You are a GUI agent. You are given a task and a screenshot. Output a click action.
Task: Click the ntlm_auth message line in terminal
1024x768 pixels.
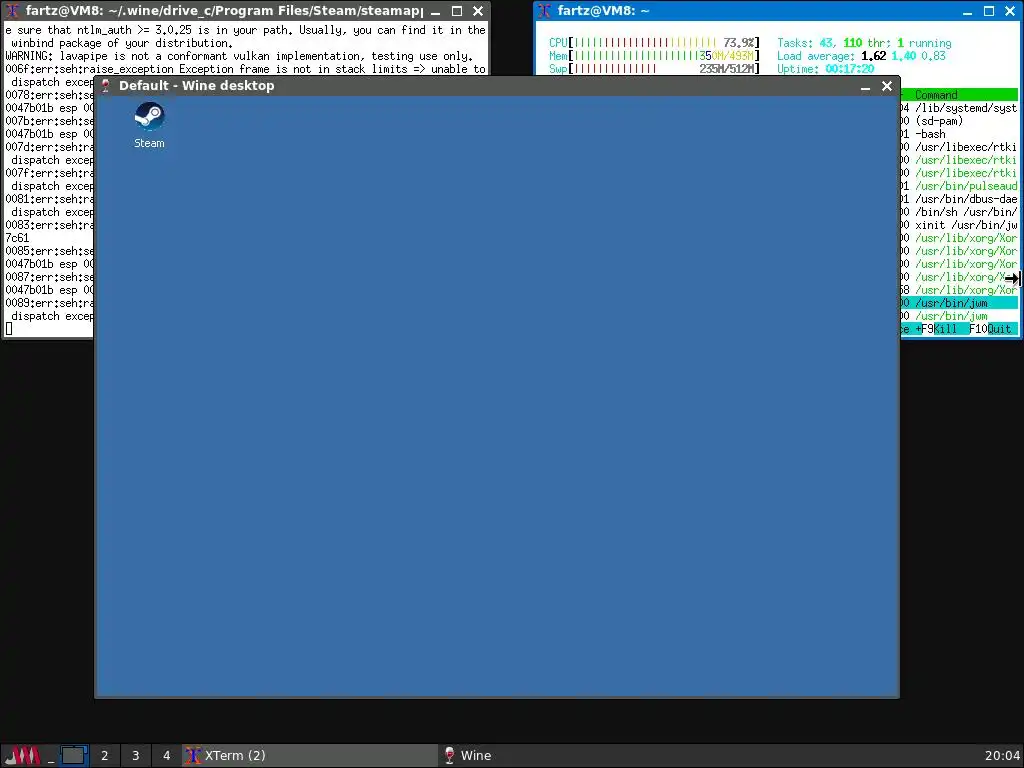246,30
